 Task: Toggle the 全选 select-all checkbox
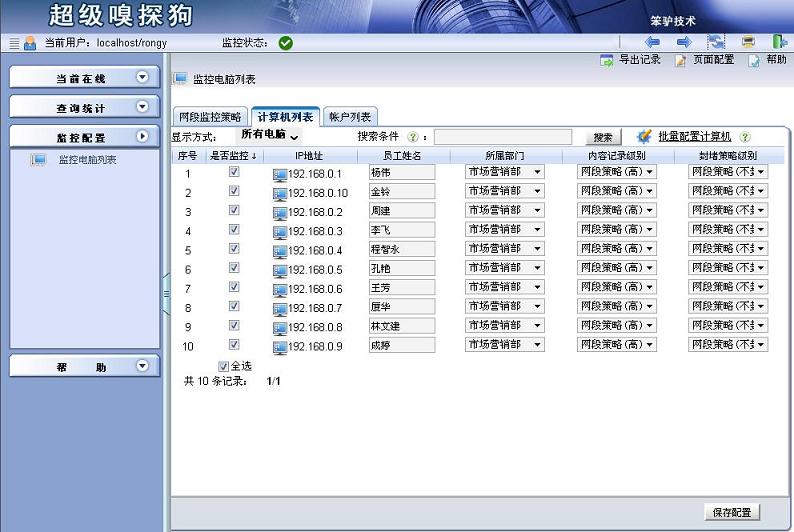click(x=223, y=366)
